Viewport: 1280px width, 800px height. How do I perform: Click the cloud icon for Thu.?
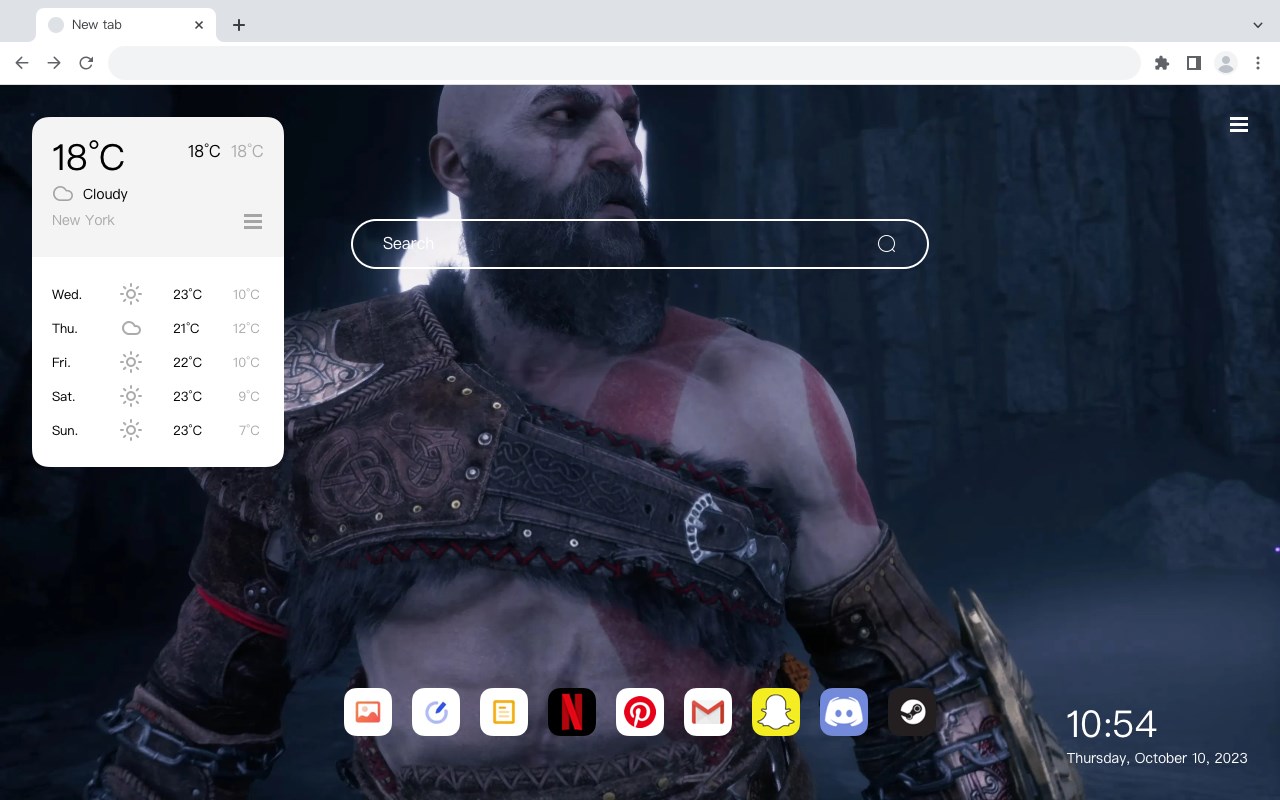coord(131,328)
